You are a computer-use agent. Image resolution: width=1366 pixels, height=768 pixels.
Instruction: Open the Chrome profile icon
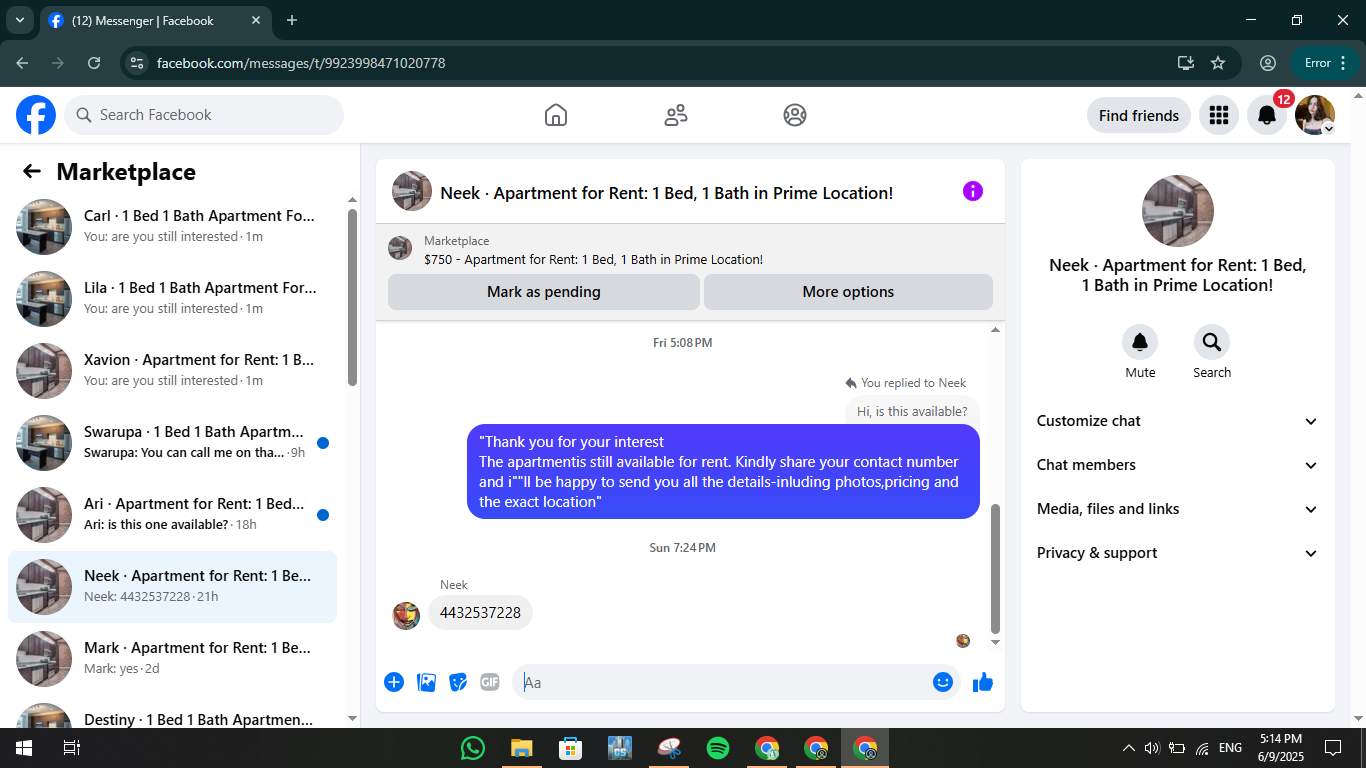pyautogui.click(x=1268, y=63)
